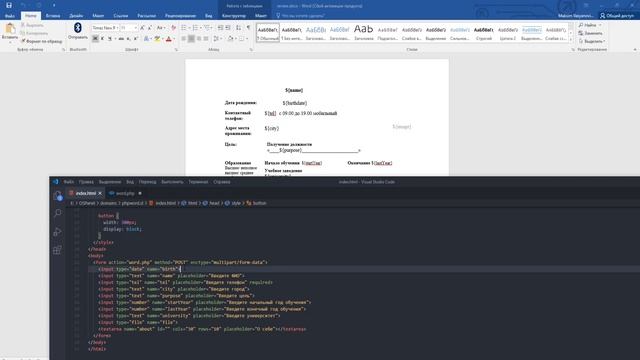Open the Файл tab in Word

click(10, 16)
